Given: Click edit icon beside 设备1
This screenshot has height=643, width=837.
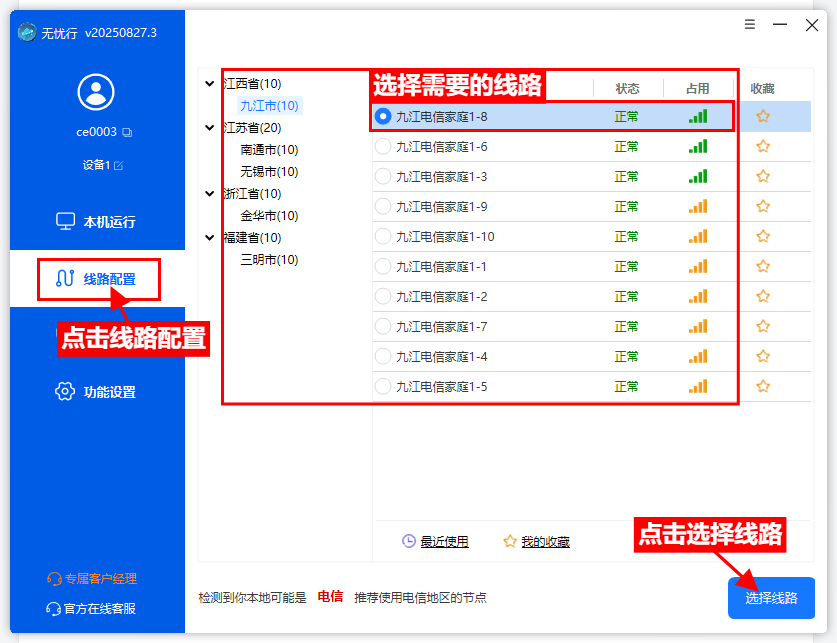Looking at the screenshot, I should pyautogui.click(x=119, y=165).
